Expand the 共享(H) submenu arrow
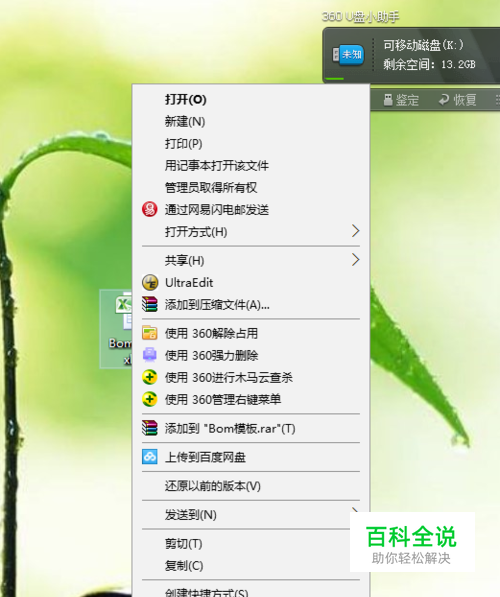This screenshot has width=500, height=597. (x=355, y=260)
